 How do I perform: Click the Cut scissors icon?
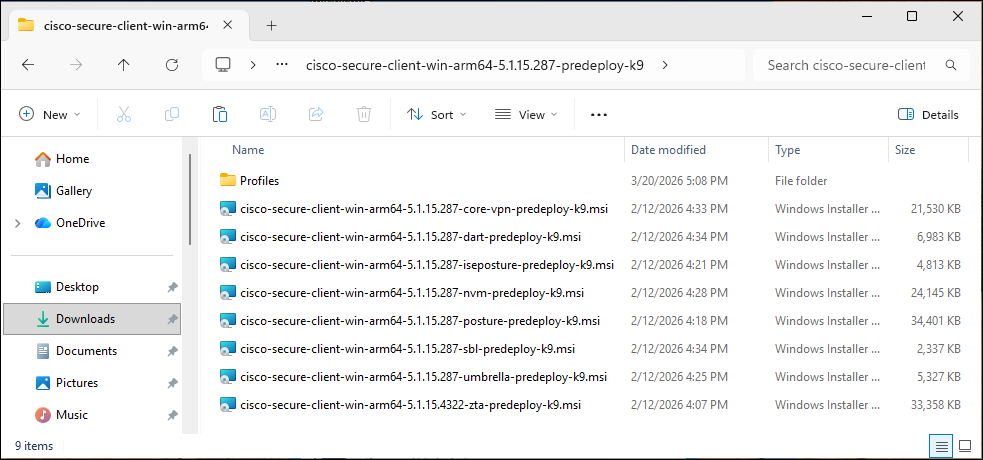(124, 114)
